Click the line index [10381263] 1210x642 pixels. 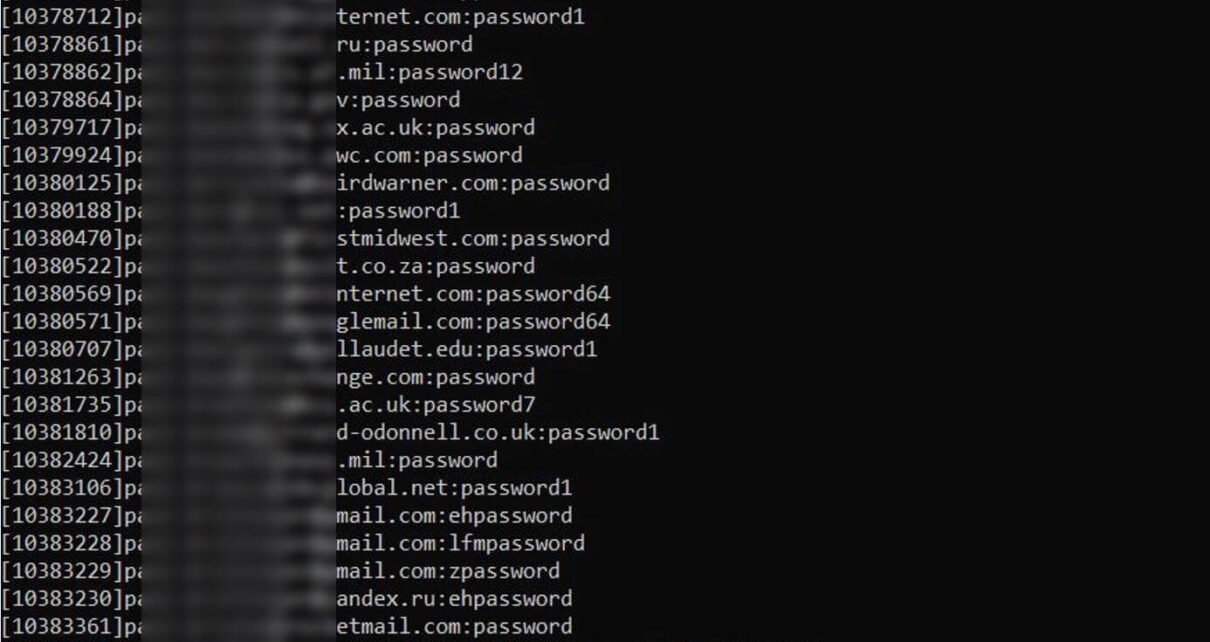(x=62, y=378)
